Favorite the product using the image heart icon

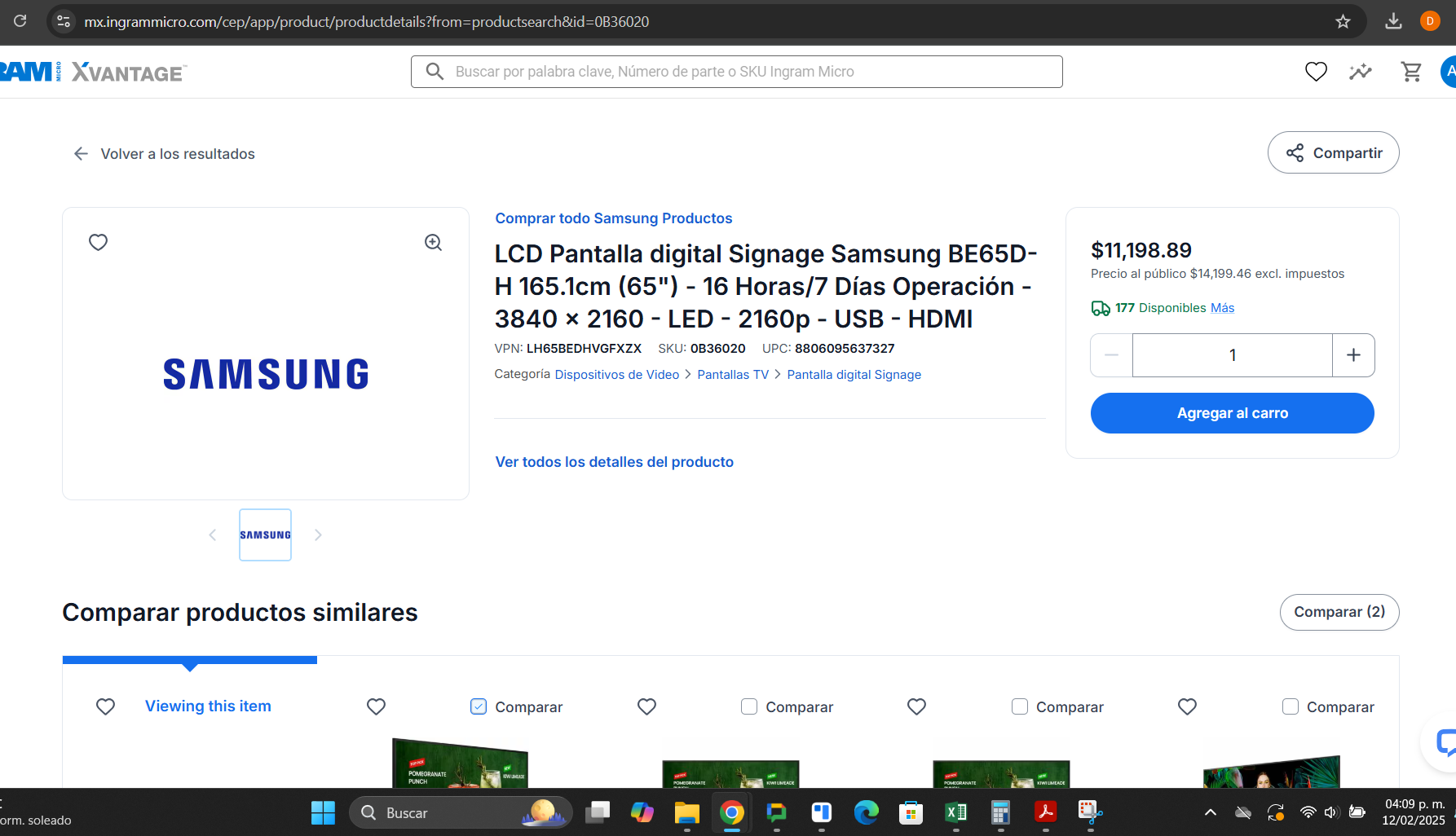click(x=98, y=242)
